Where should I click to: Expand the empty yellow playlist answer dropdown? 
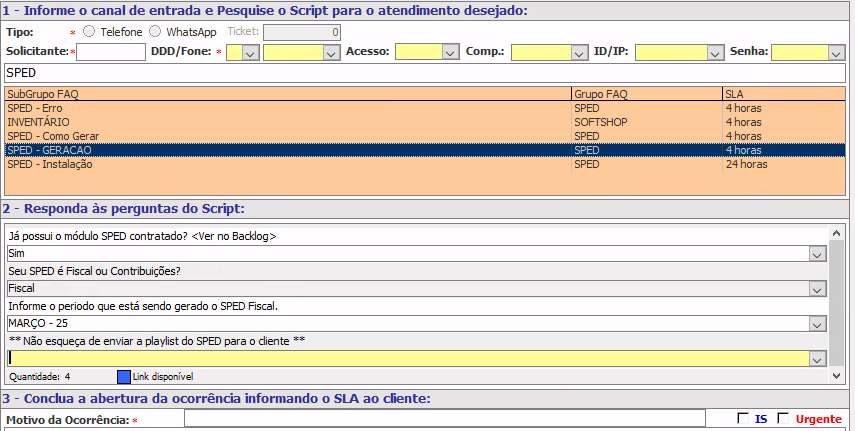tap(818, 358)
